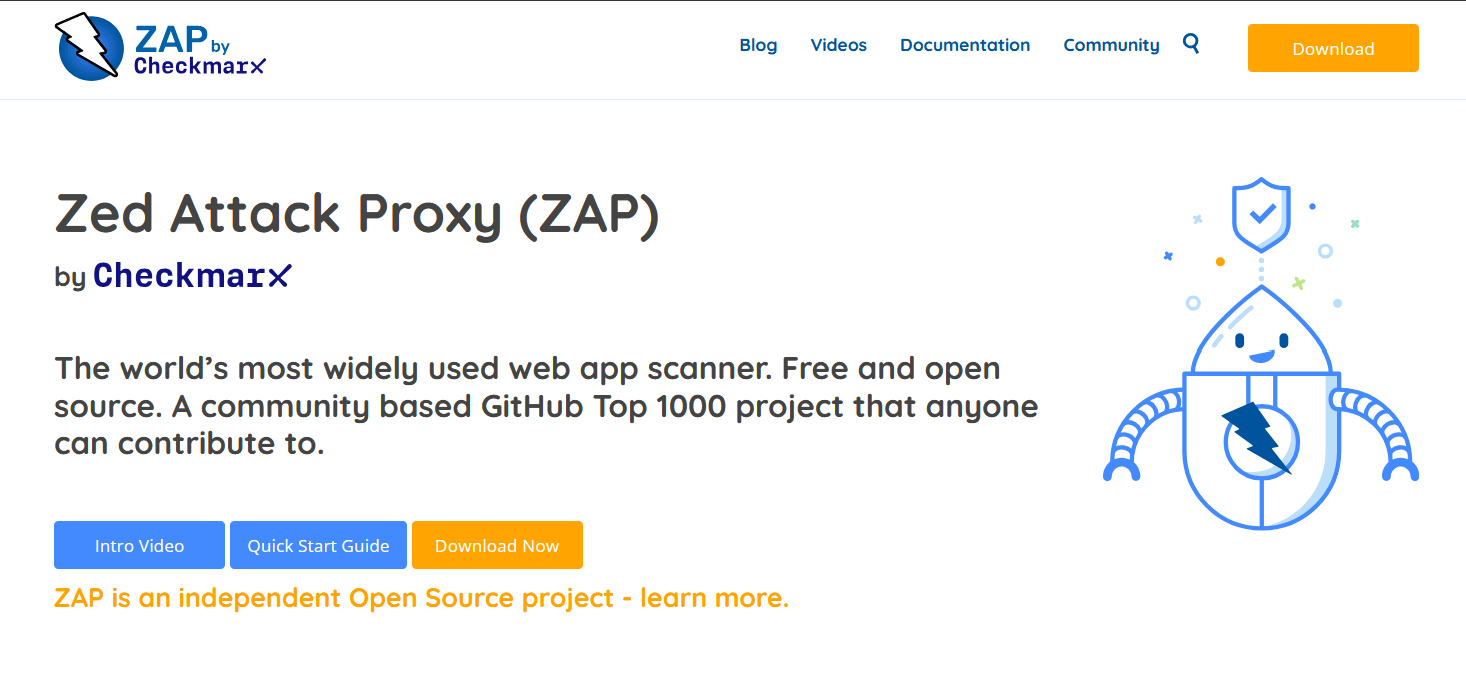
Task: Open the Blog navigation item
Action: [x=758, y=45]
